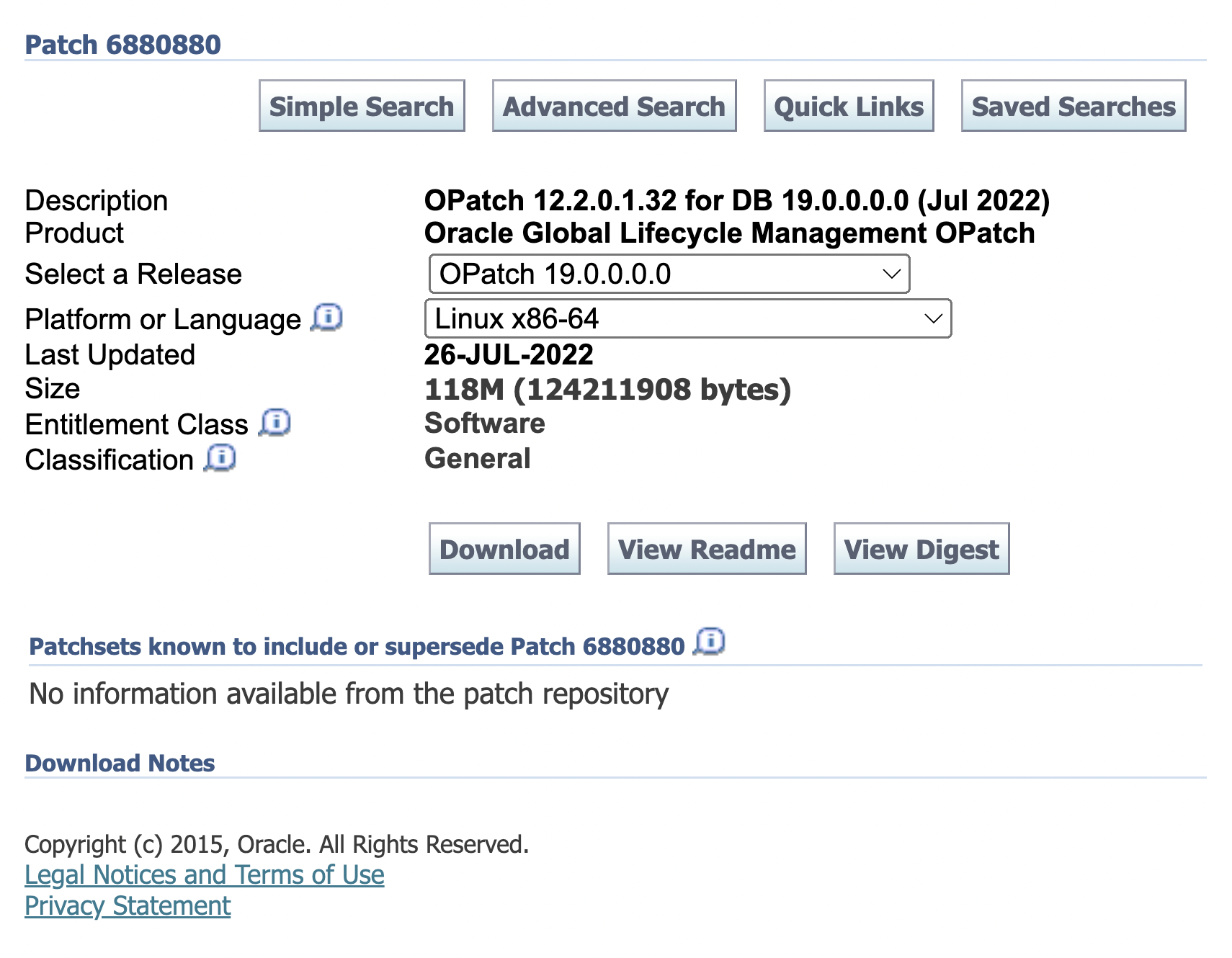The image size is (1232, 958).
Task: Click the Download button
Action: click(x=504, y=549)
